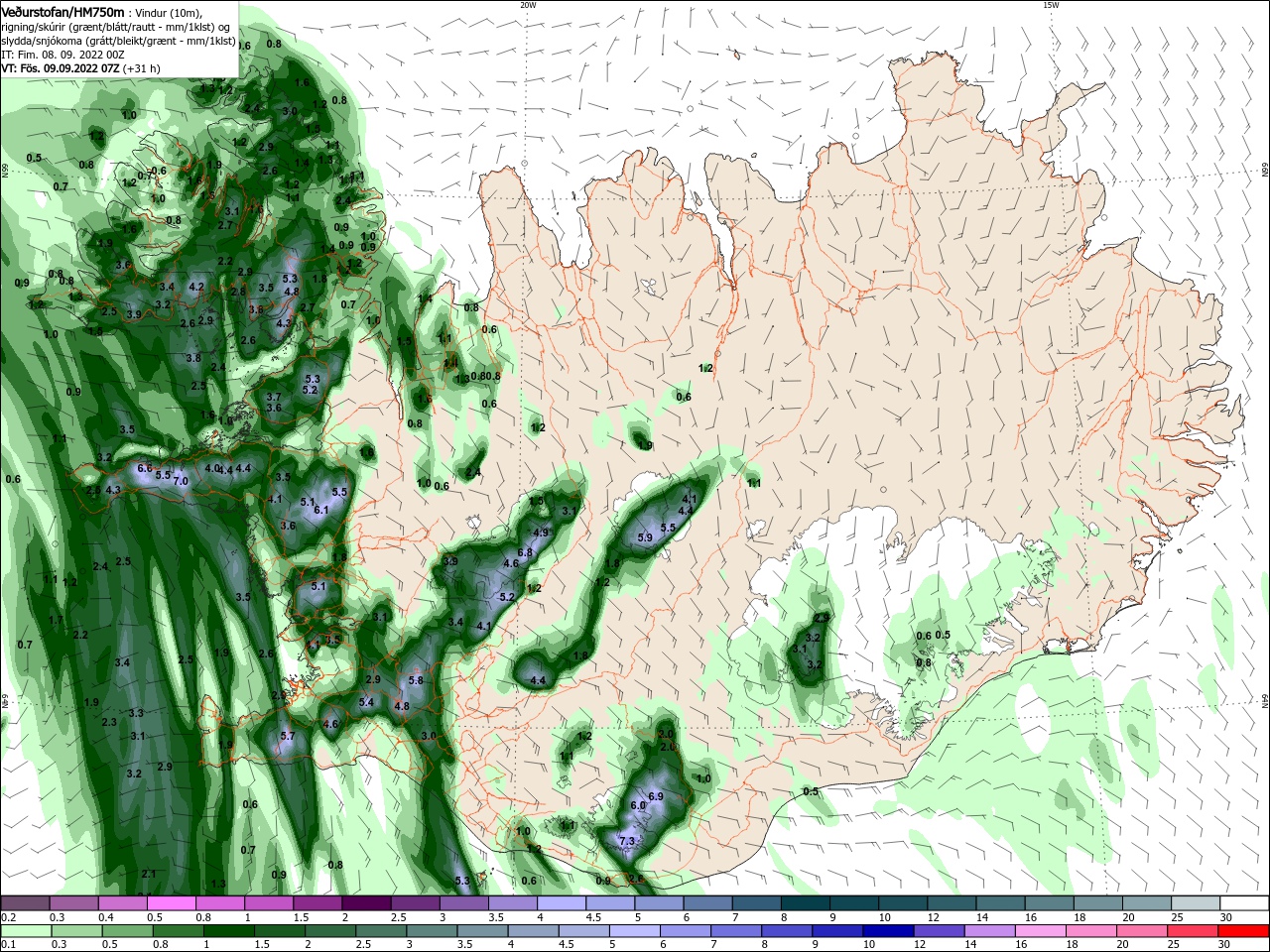This screenshot has height=952, width=1270.
Task: Click the '6.6' precipitation value on the map
Action: pos(144,468)
